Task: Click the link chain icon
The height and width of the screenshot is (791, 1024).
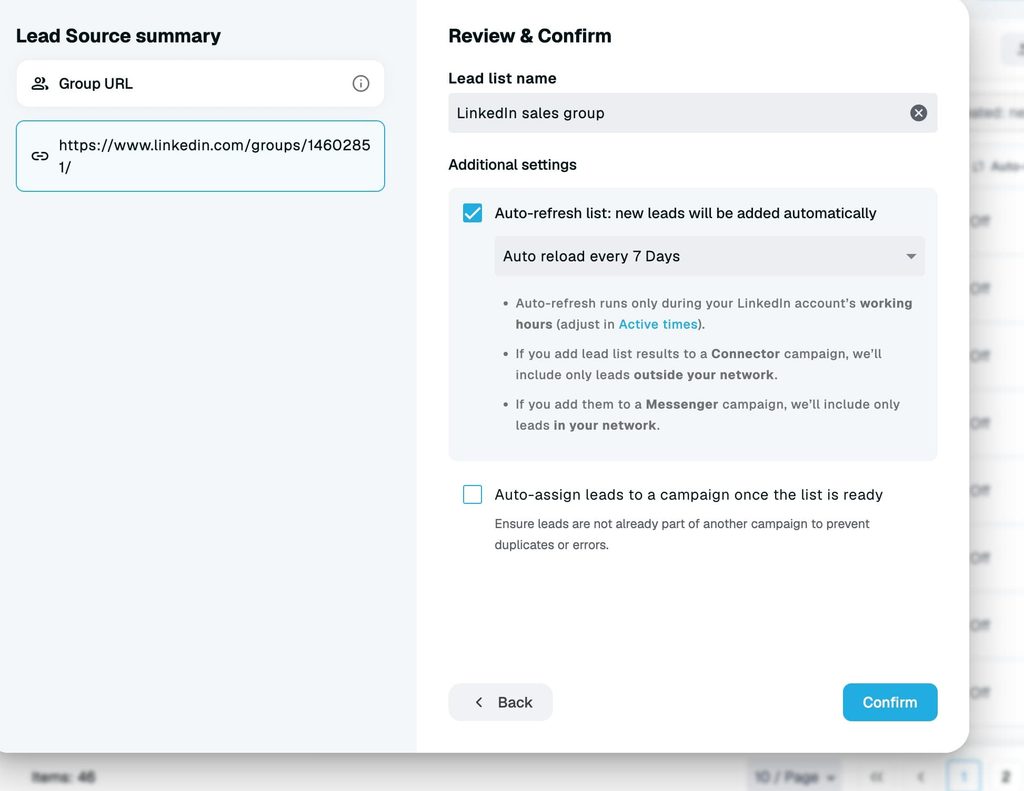Action: (40, 156)
